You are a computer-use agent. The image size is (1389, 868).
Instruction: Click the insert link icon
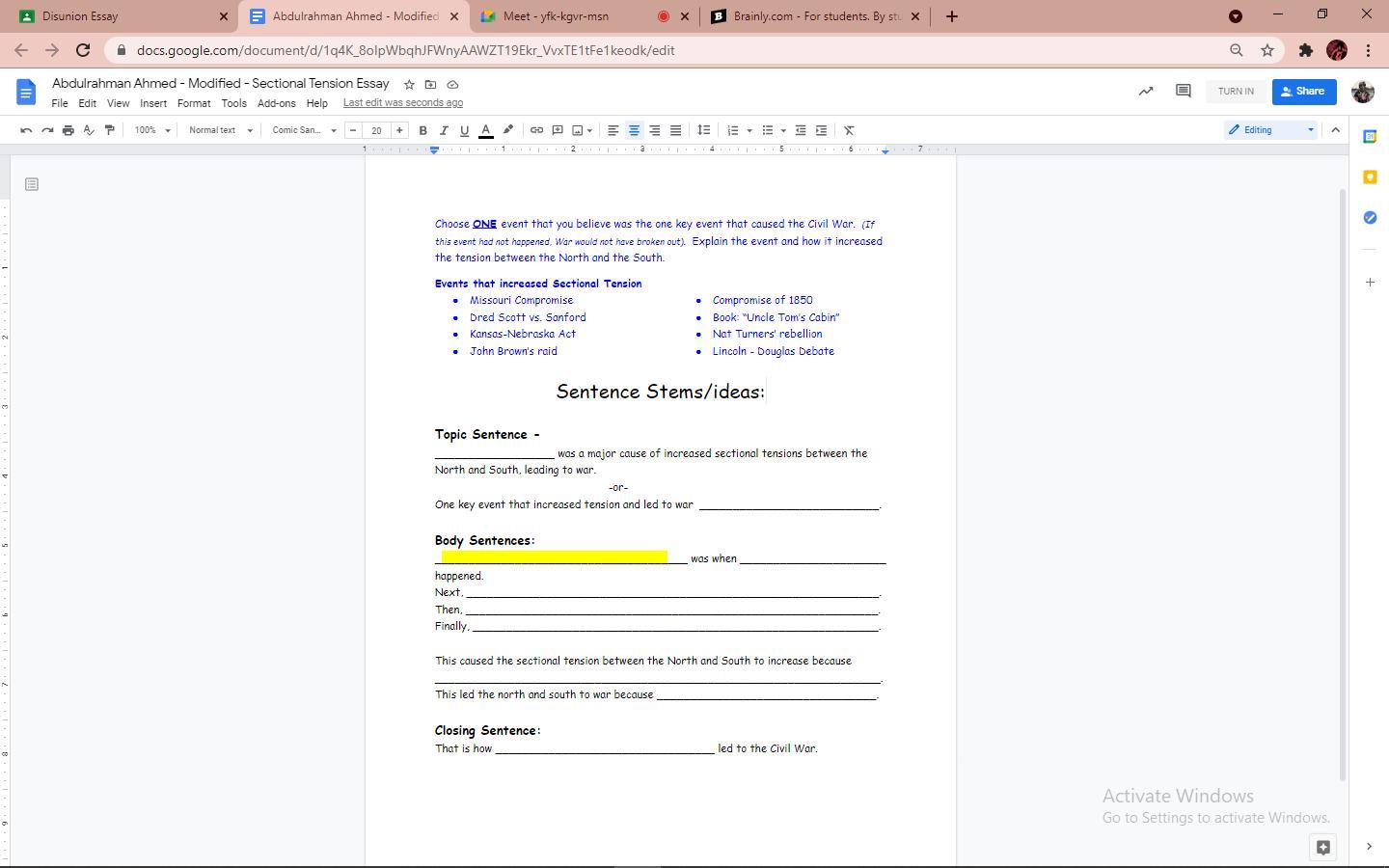click(x=536, y=130)
